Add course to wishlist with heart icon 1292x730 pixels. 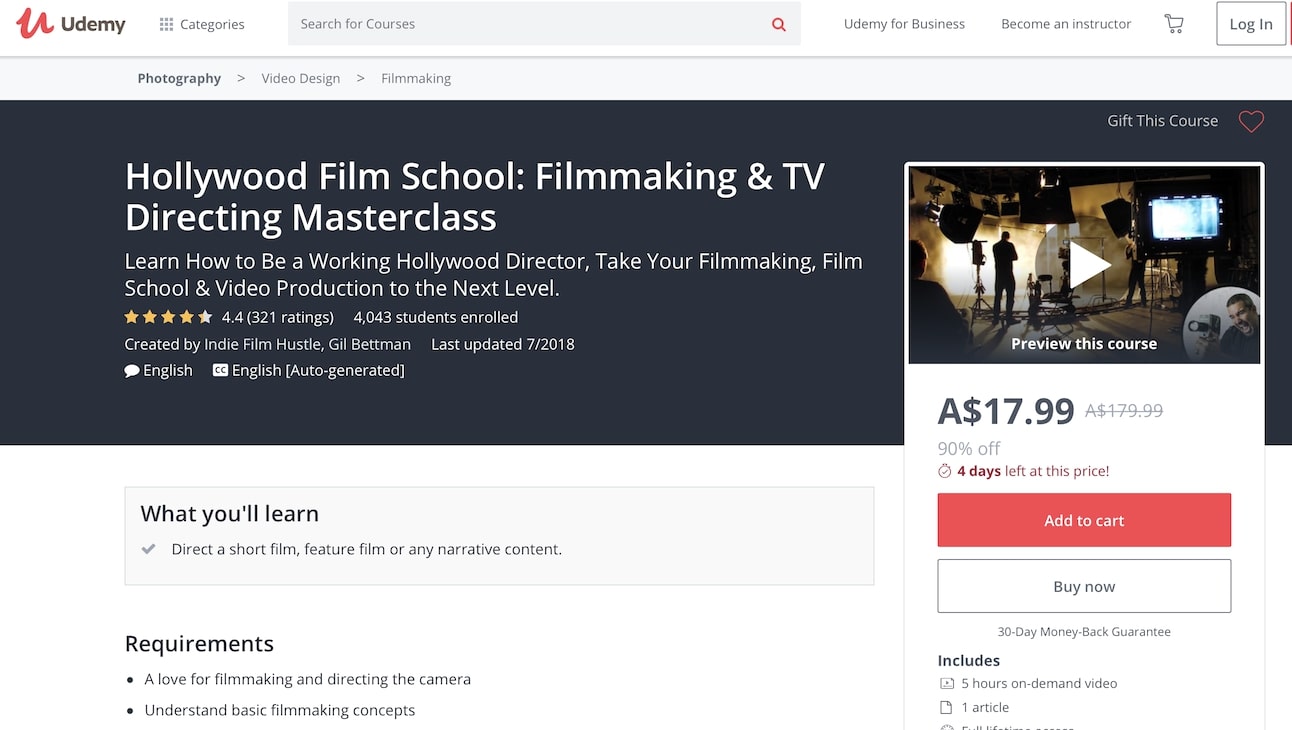click(1251, 122)
